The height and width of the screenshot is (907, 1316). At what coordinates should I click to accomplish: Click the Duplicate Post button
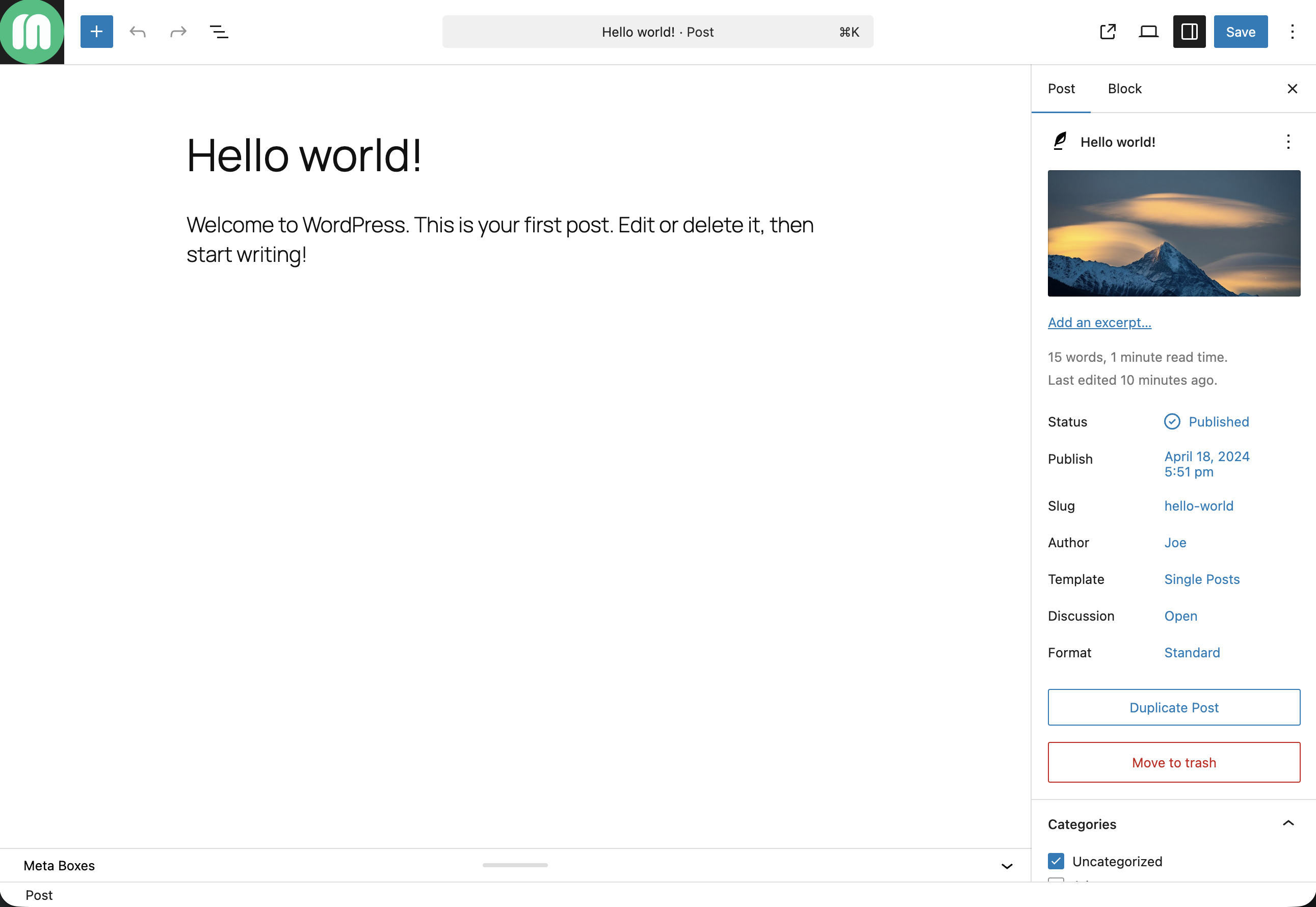coord(1174,708)
